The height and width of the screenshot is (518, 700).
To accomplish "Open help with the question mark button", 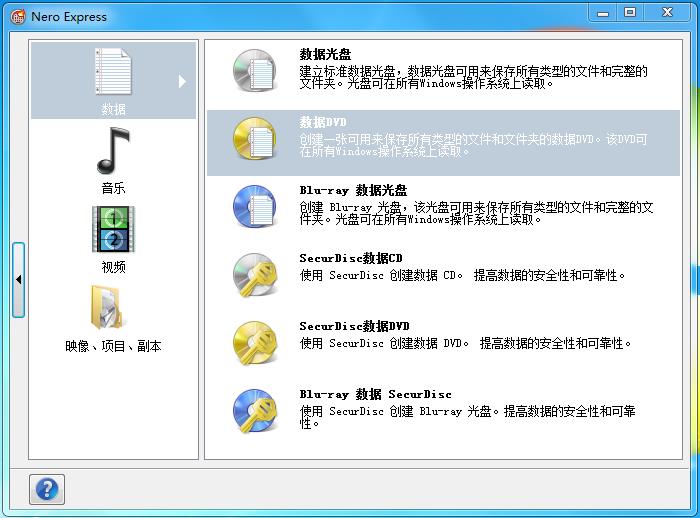I will [47, 489].
